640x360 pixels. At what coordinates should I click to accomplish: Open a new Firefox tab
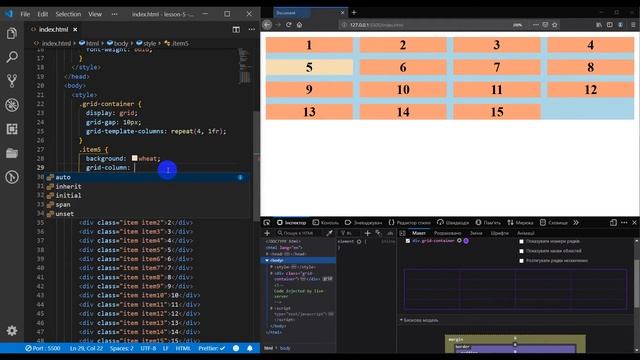click(x=354, y=12)
